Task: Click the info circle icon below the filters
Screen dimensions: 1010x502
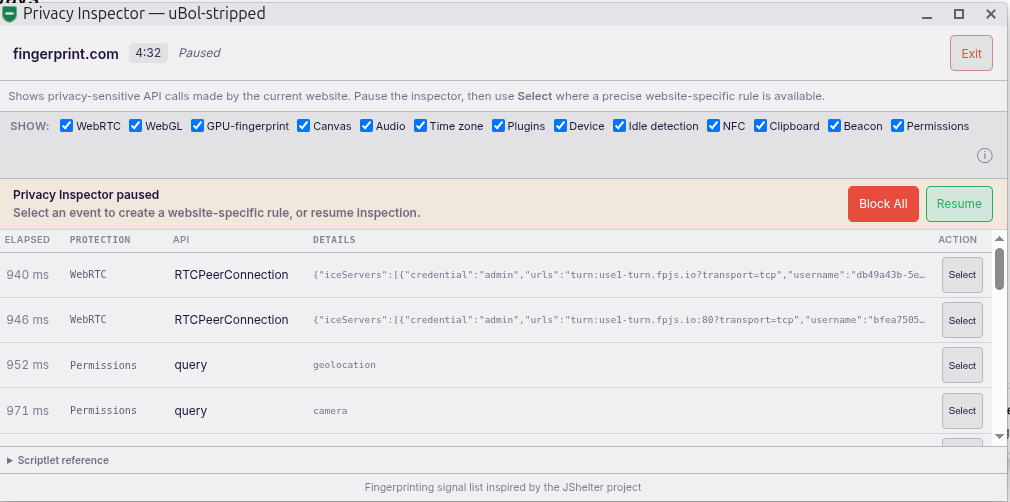Action: (x=984, y=155)
